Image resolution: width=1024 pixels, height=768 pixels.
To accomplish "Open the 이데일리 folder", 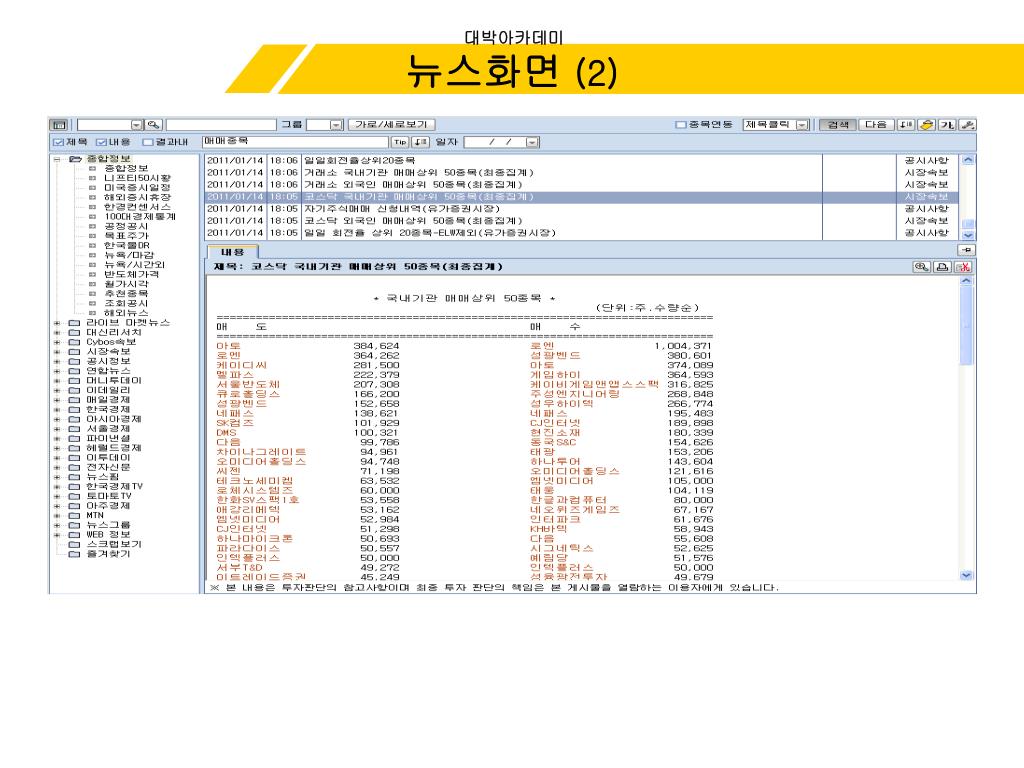I will coord(108,390).
